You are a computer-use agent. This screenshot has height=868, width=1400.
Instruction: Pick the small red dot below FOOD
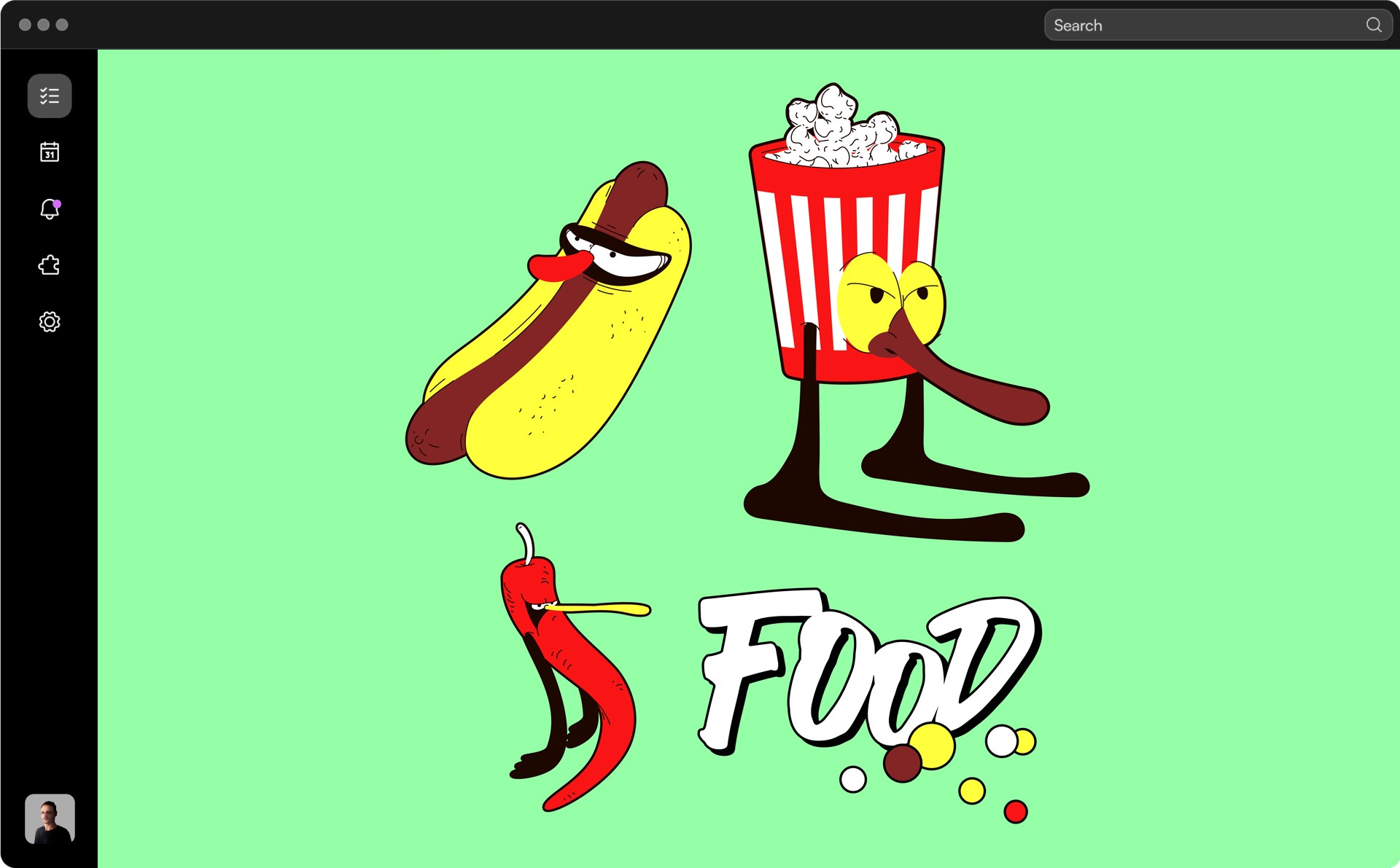coord(1015,811)
